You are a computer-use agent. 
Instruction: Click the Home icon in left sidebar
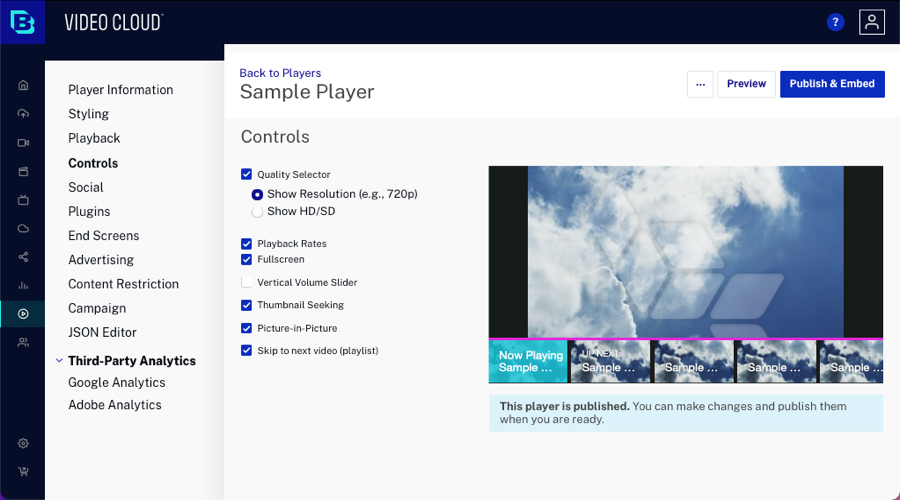point(23,85)
